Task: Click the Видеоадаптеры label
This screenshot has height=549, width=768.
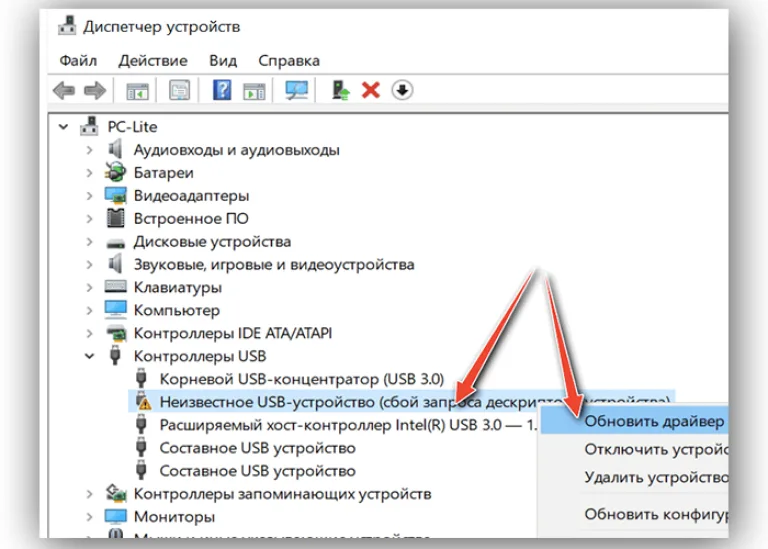Action: pyautogui.click(x=191, y=195)
